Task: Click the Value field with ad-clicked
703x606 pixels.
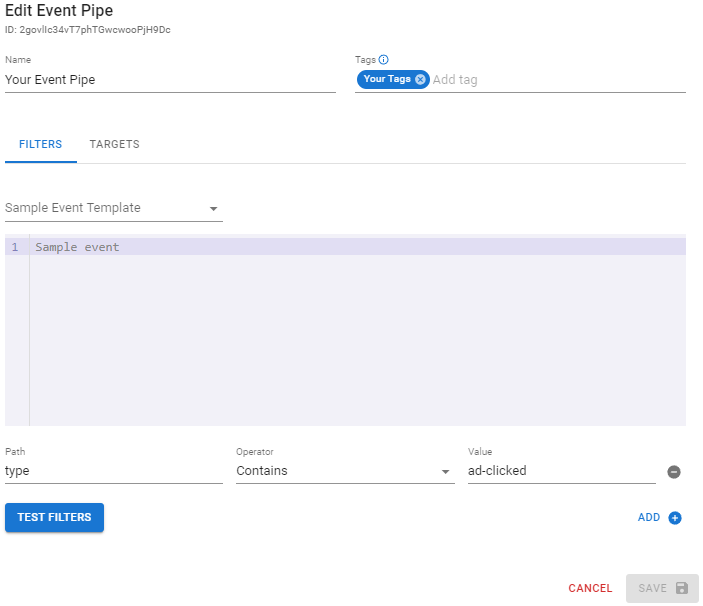Action: coord(560,471)
